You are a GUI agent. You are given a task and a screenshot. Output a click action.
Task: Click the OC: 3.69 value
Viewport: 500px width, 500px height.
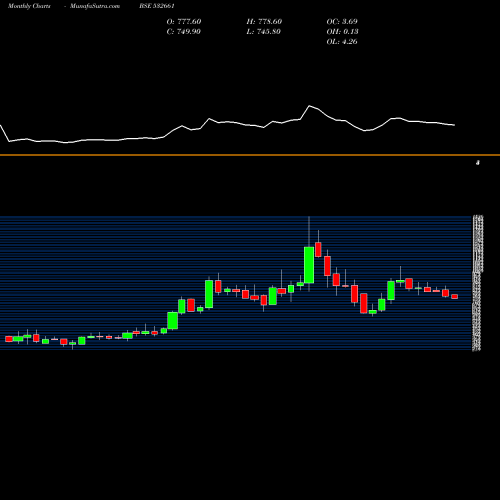(342, 22)
